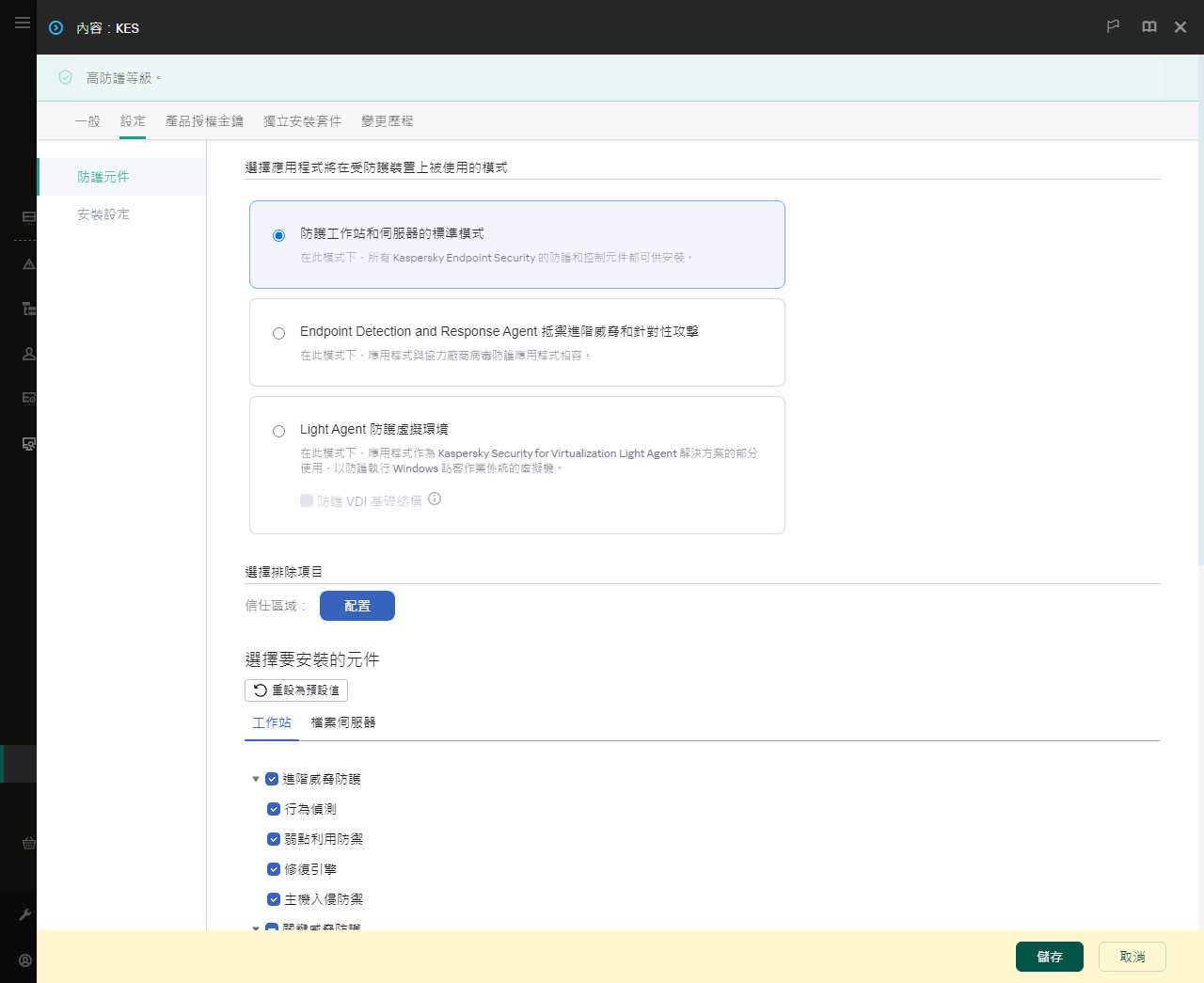Collapse the 進階威脅防護 component group
The height and width of the screenshot is (983, 1204).
(255, 778)
